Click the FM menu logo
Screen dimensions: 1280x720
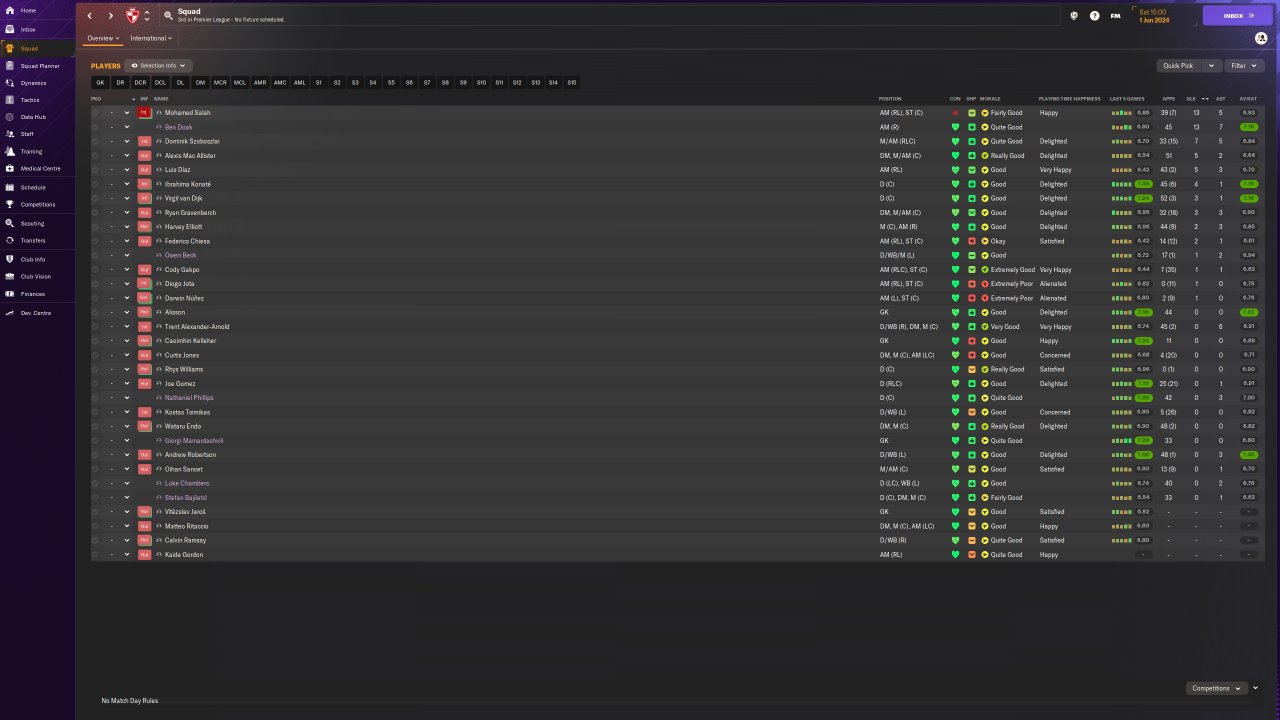point(1115,16)
